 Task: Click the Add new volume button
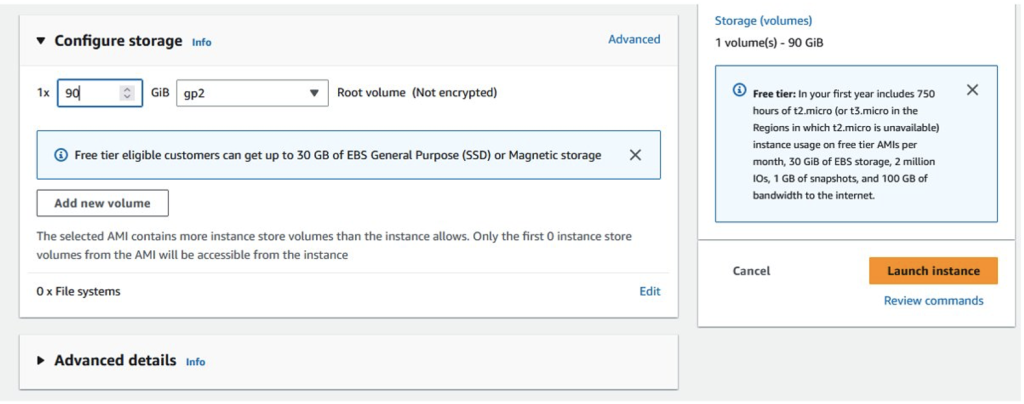(x=102, y=203)
